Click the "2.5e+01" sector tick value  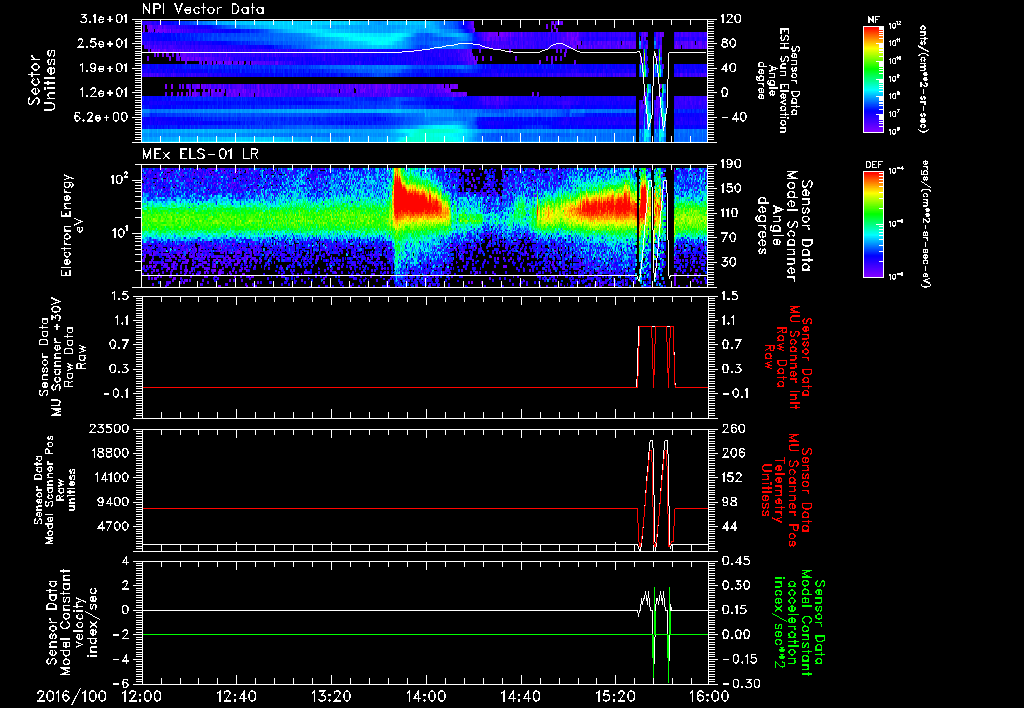pos(104,43)
